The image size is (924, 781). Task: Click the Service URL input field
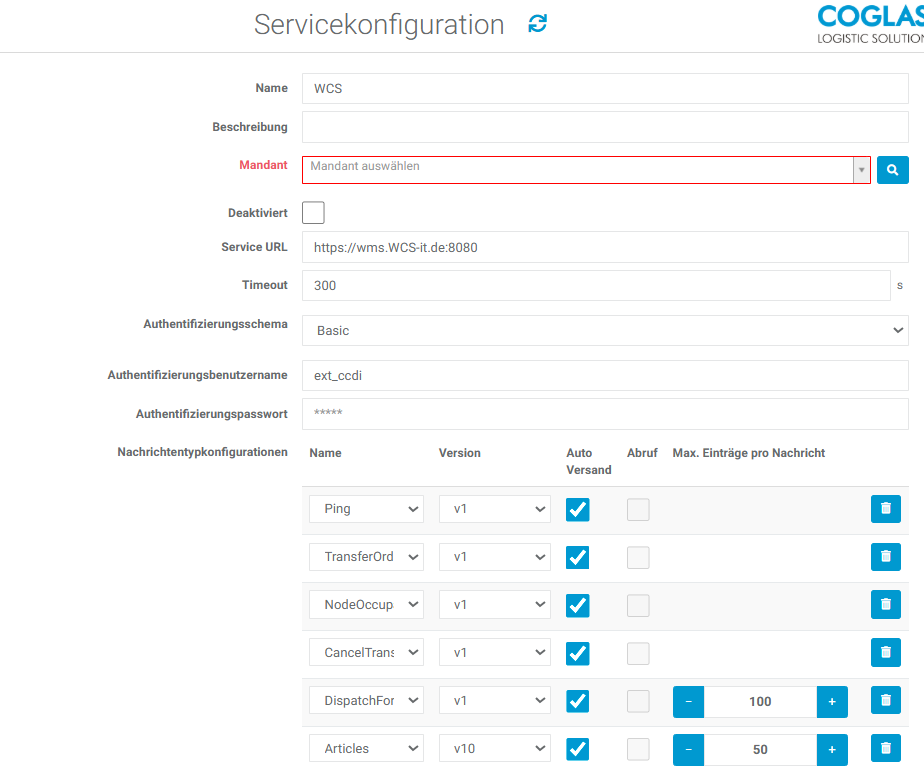[x=605, y=247]
